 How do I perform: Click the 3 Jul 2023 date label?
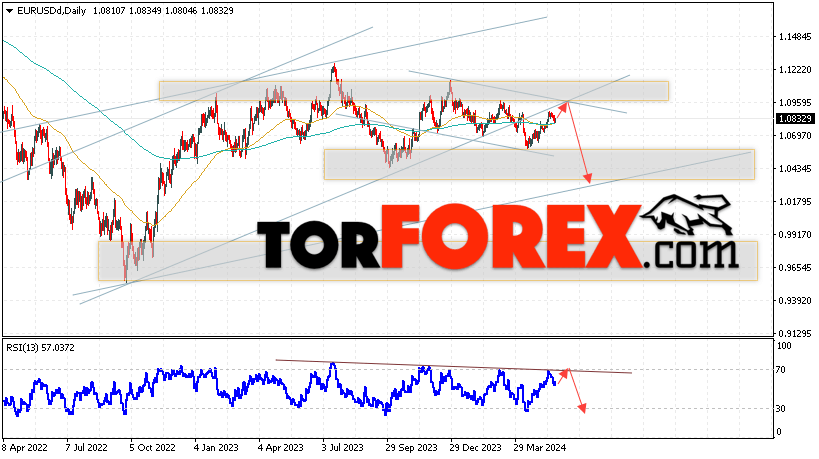[343, 448]
